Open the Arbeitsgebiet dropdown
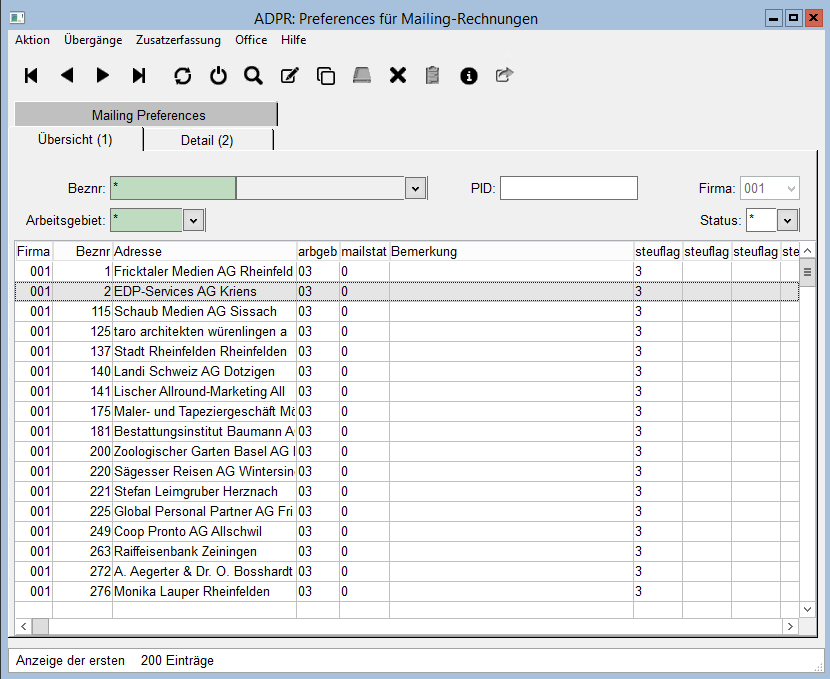830x679 pixels. (x=193, y=220)
